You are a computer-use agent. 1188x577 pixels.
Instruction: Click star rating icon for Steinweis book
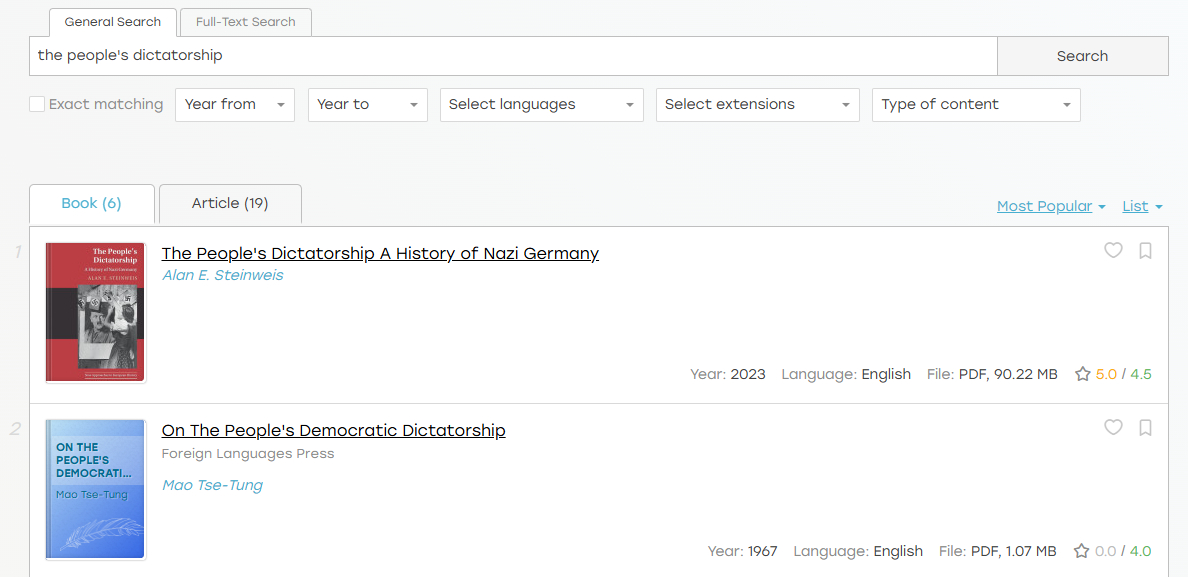[x=1083, y=374]
